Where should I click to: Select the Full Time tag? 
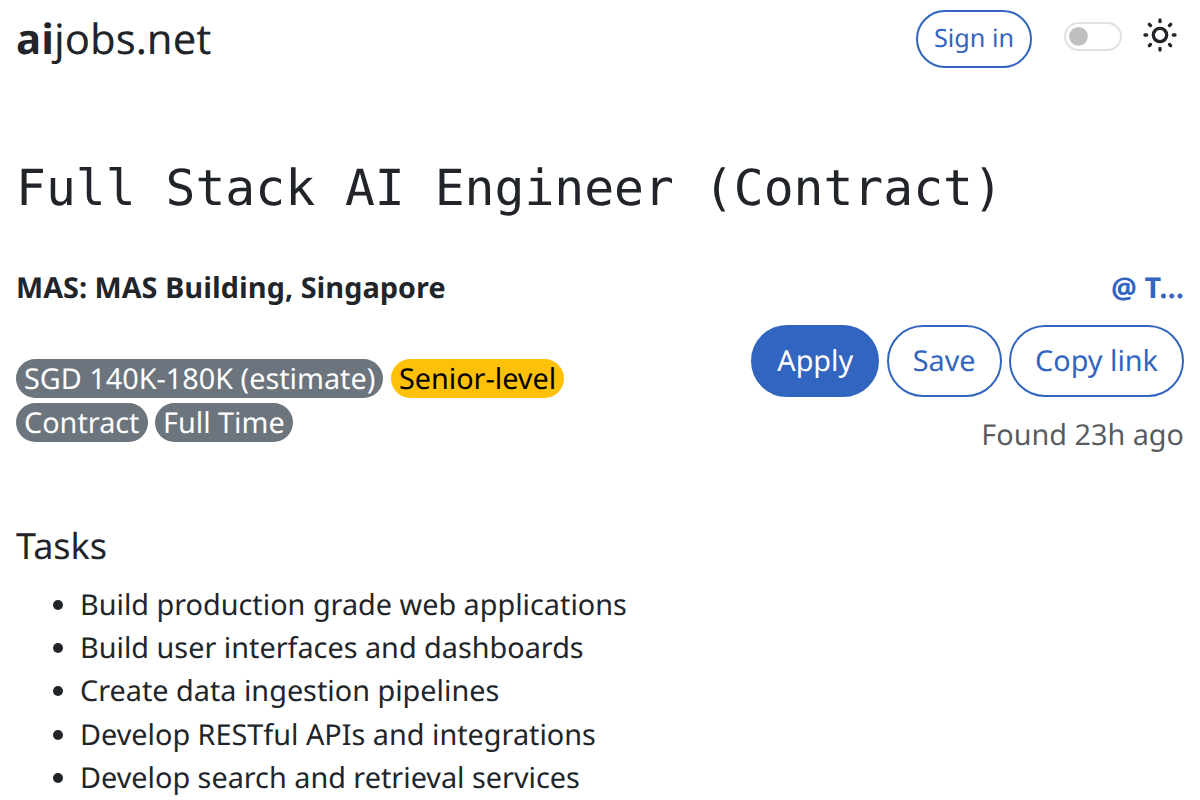click(x=224, y=422)
